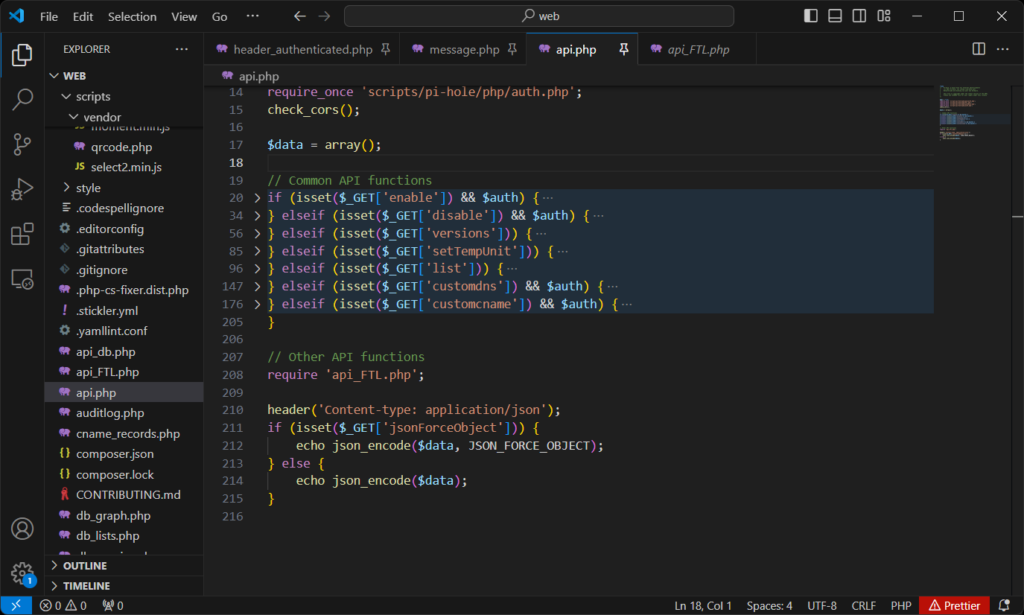Expand the style folder in Explorer
The image size is (1024, 615).
[x=88, y=187]
